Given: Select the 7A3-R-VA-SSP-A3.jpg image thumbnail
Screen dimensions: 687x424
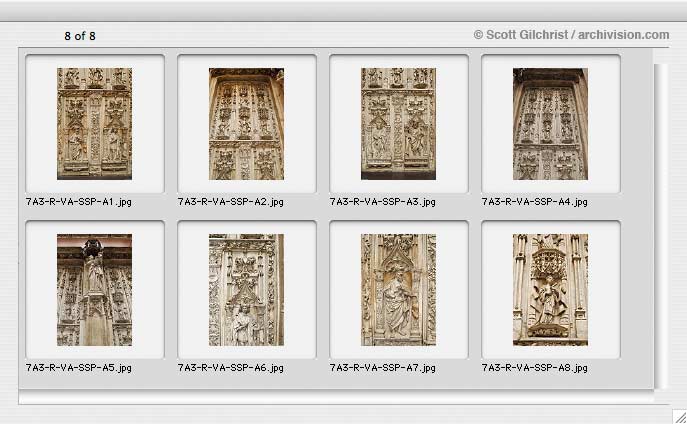Looking at the screenshot, I should click(398, 124).
